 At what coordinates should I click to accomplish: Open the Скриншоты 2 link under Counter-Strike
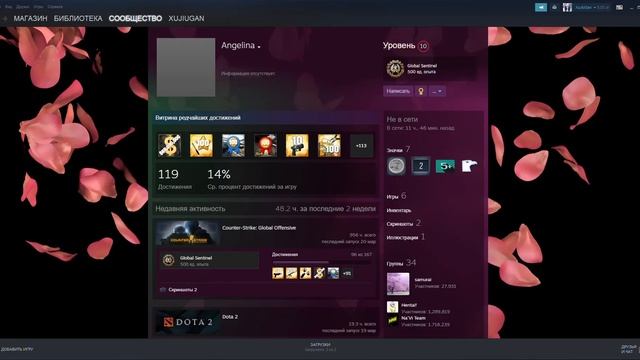coord(182,290)
